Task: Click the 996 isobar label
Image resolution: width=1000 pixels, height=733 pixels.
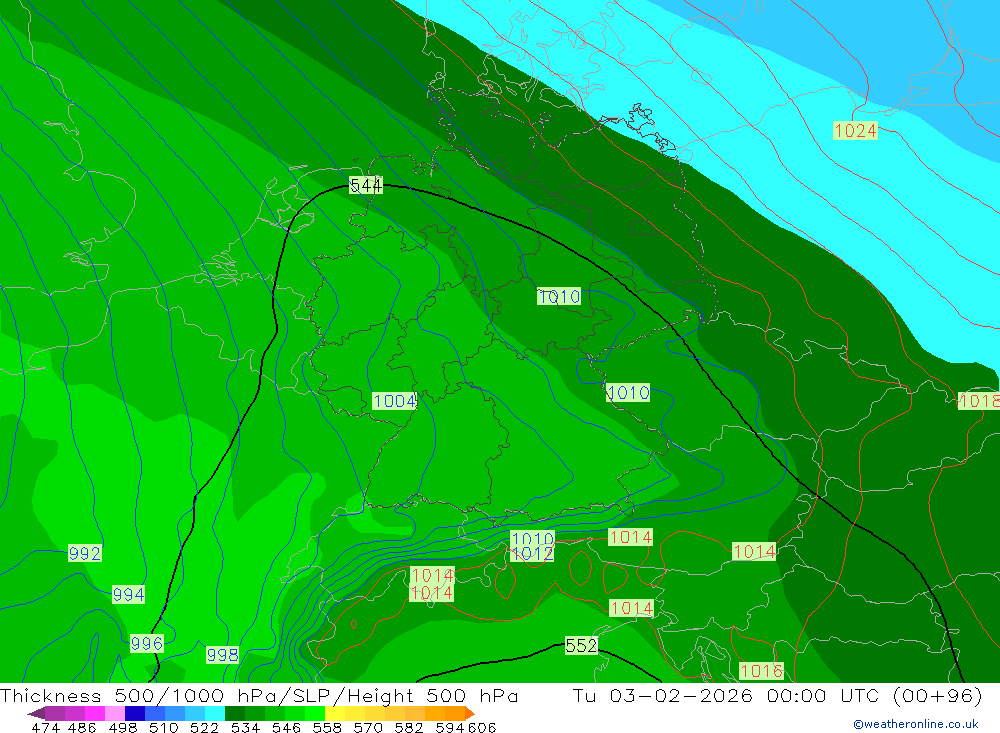Action: (x=147, y=643)
